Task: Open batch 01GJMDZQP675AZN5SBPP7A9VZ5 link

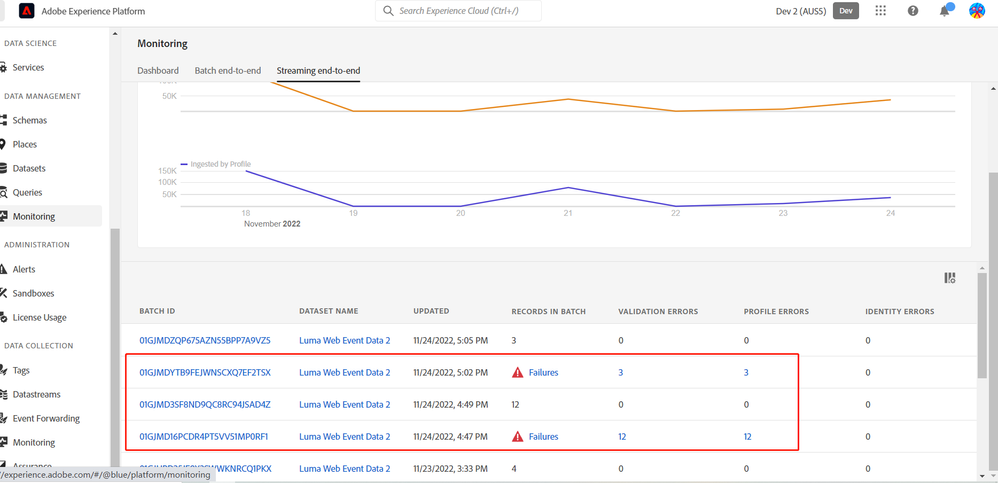Action: pos(204,341)
